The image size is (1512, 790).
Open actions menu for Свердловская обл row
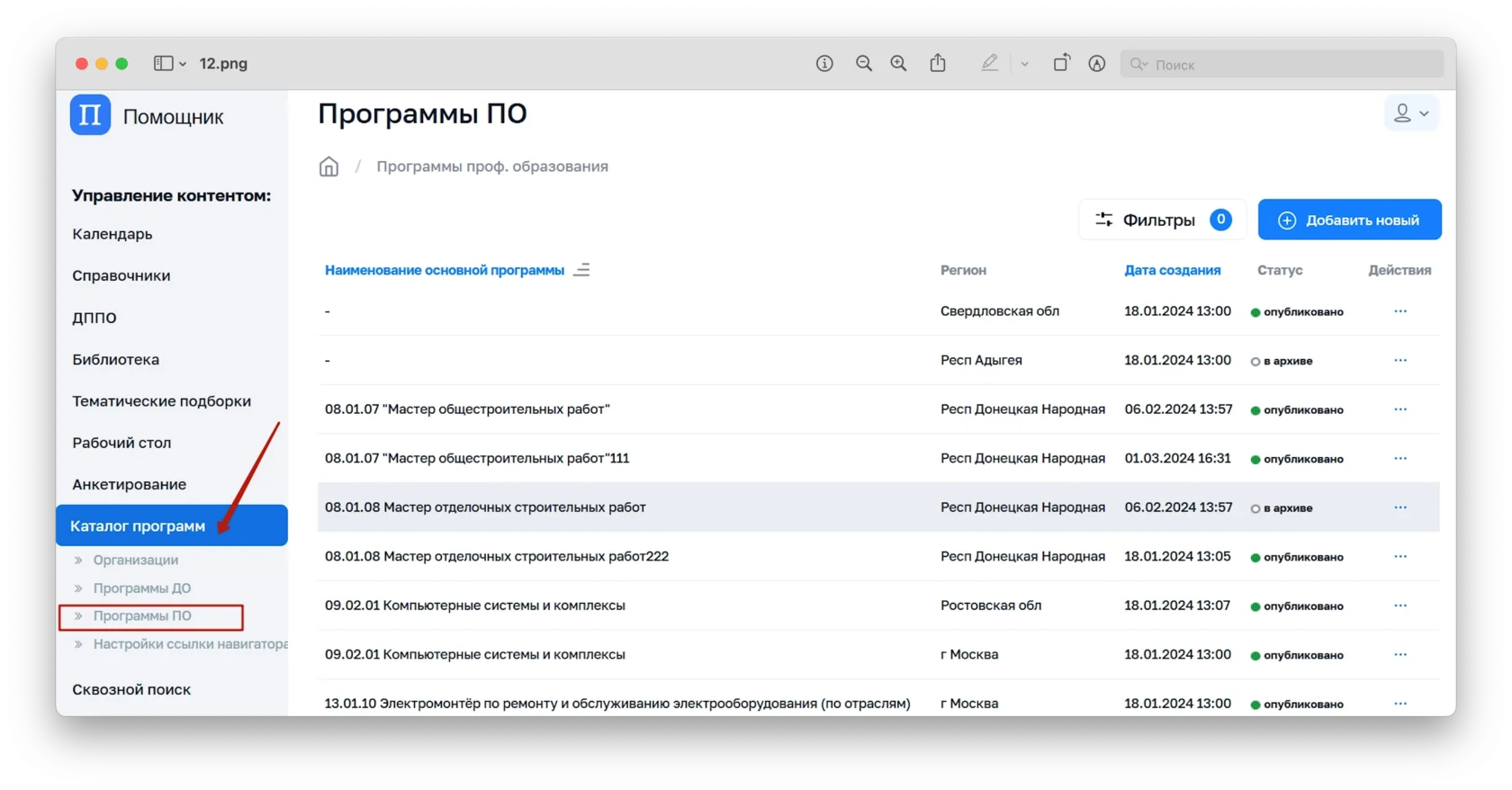[1399, 311]
